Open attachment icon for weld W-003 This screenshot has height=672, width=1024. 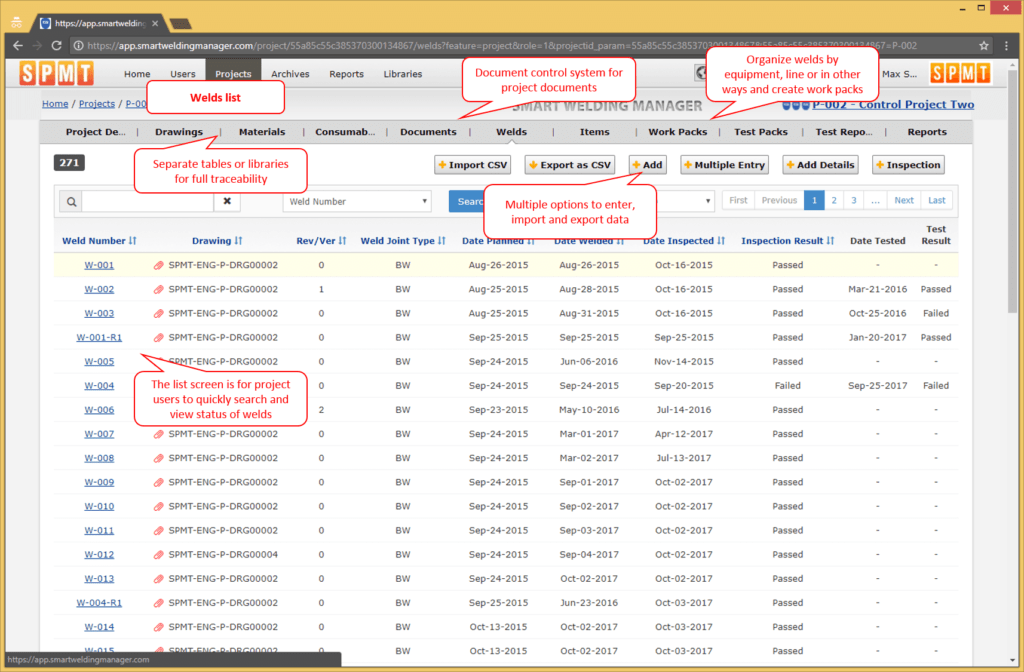click(x=159, y=313)
